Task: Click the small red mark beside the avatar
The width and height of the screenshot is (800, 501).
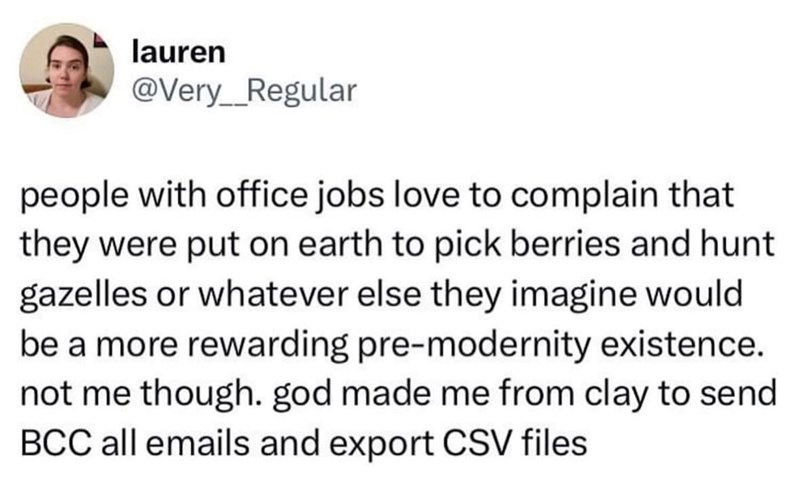Action: pyautogui.click(x=99, y=40)
